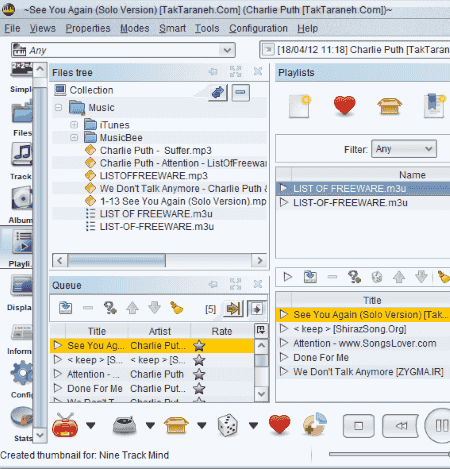The width and height of the screenshot is (450, 469).
Task: Click the collapse-all minus button in Files tree
Action: [x=241, y=92]
